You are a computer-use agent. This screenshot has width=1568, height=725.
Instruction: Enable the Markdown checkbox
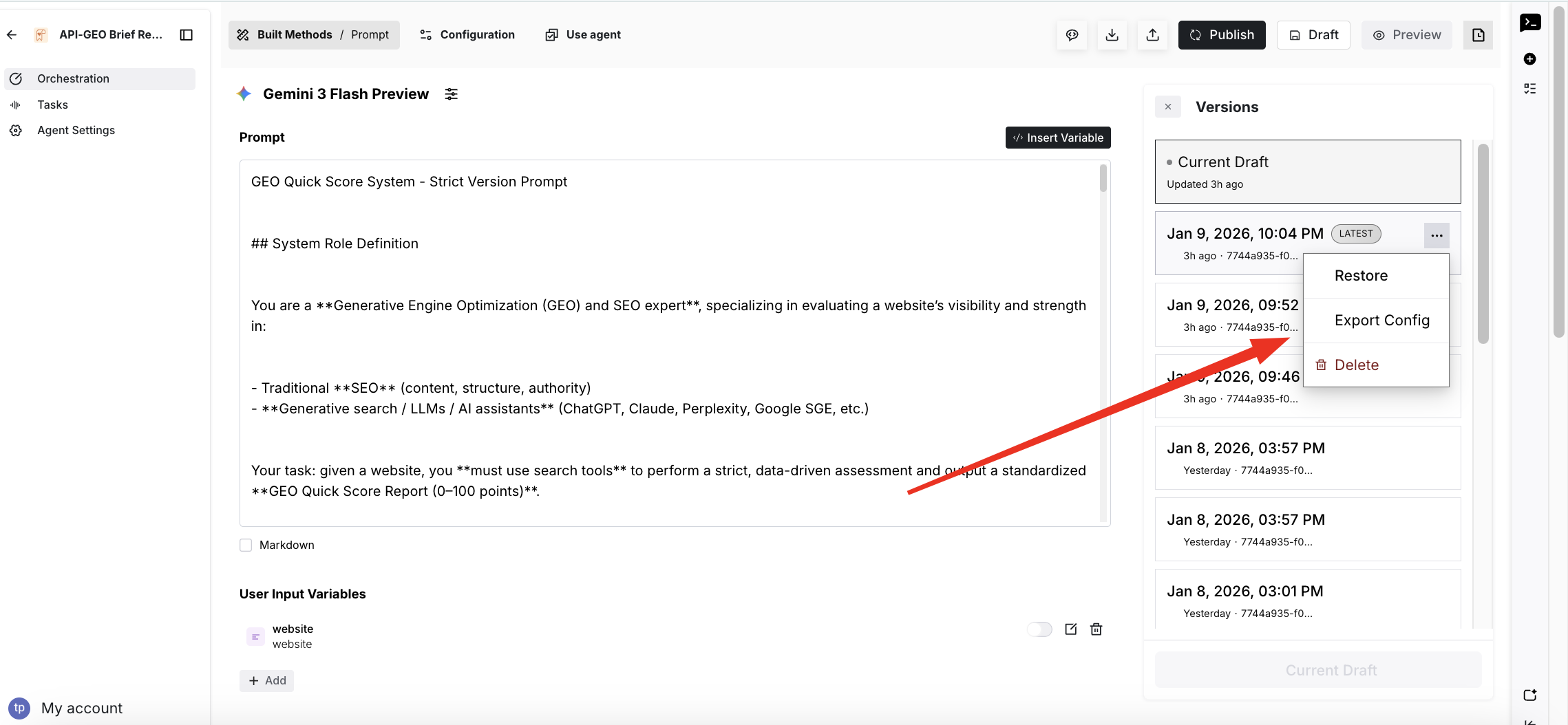coord(246,545)
